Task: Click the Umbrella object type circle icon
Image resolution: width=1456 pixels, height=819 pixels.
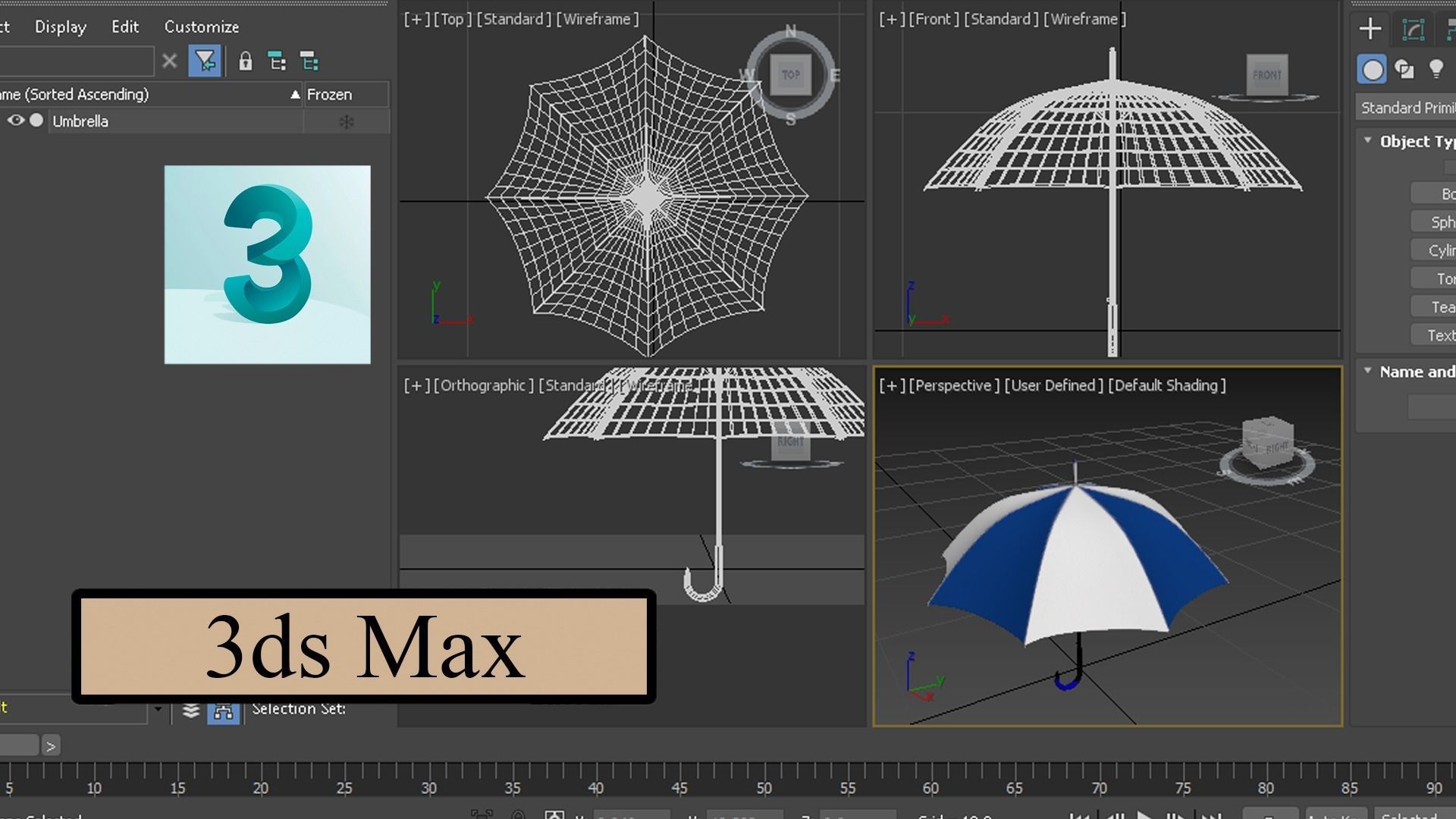Action: (x=36, y=121)
